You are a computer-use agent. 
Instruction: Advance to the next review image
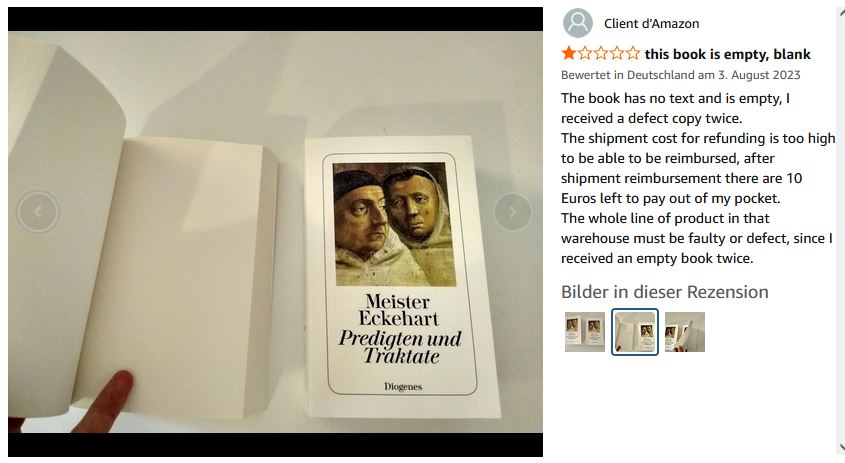[513, 211]
